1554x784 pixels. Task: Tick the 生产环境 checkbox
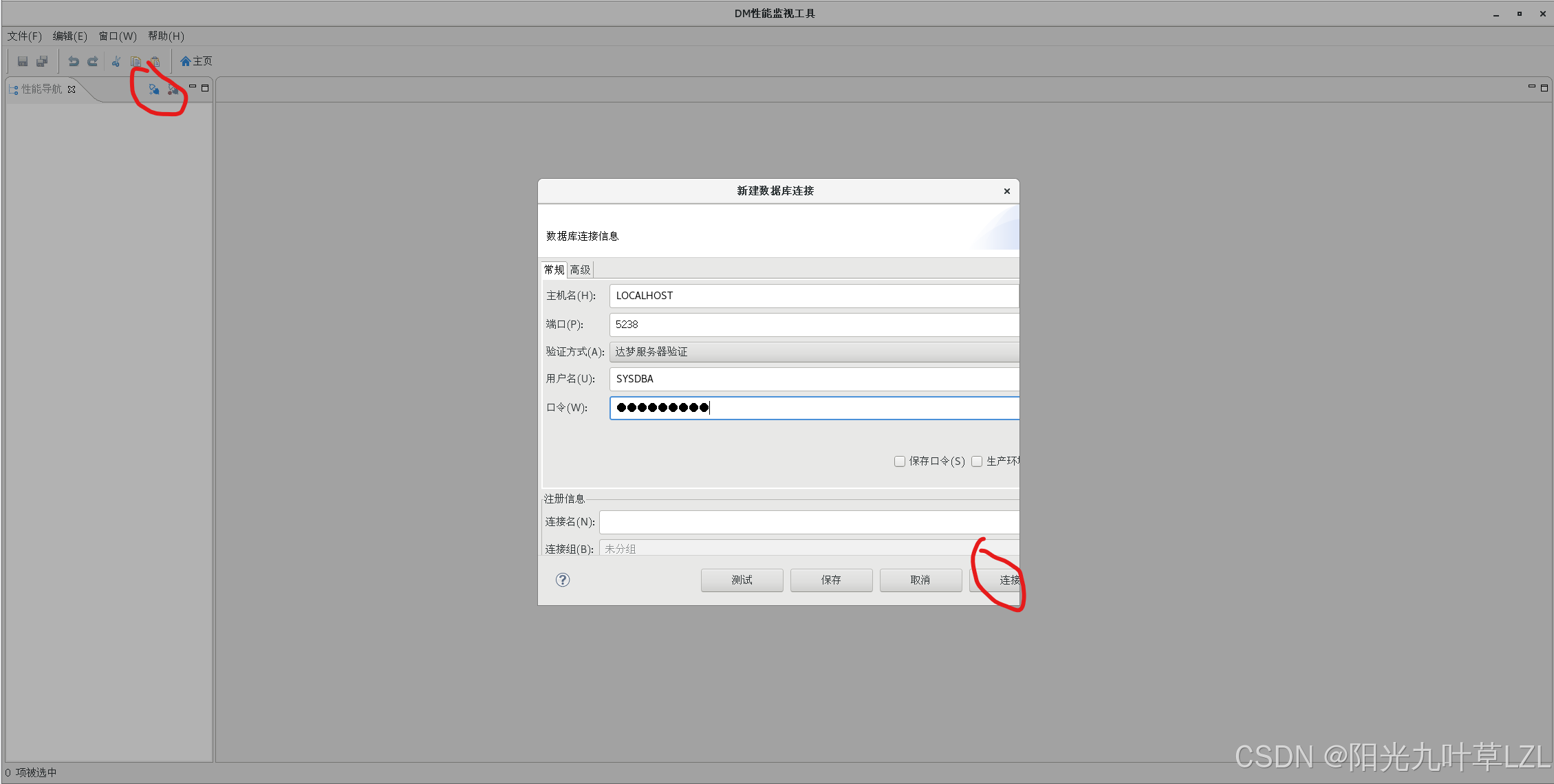pos(977,461)
